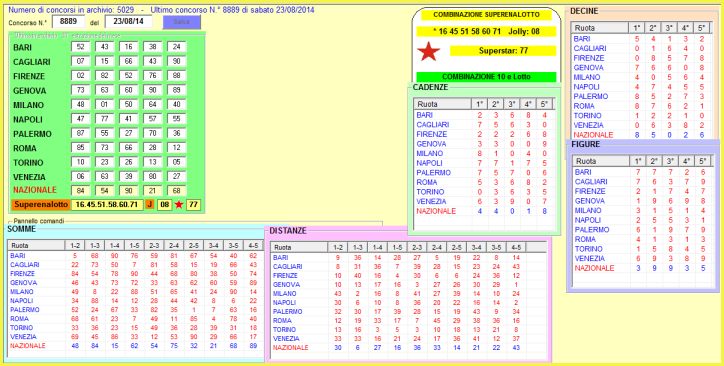Click the COMBINAZIONE 10 e Lotto green heading

(x=486, y=77)
